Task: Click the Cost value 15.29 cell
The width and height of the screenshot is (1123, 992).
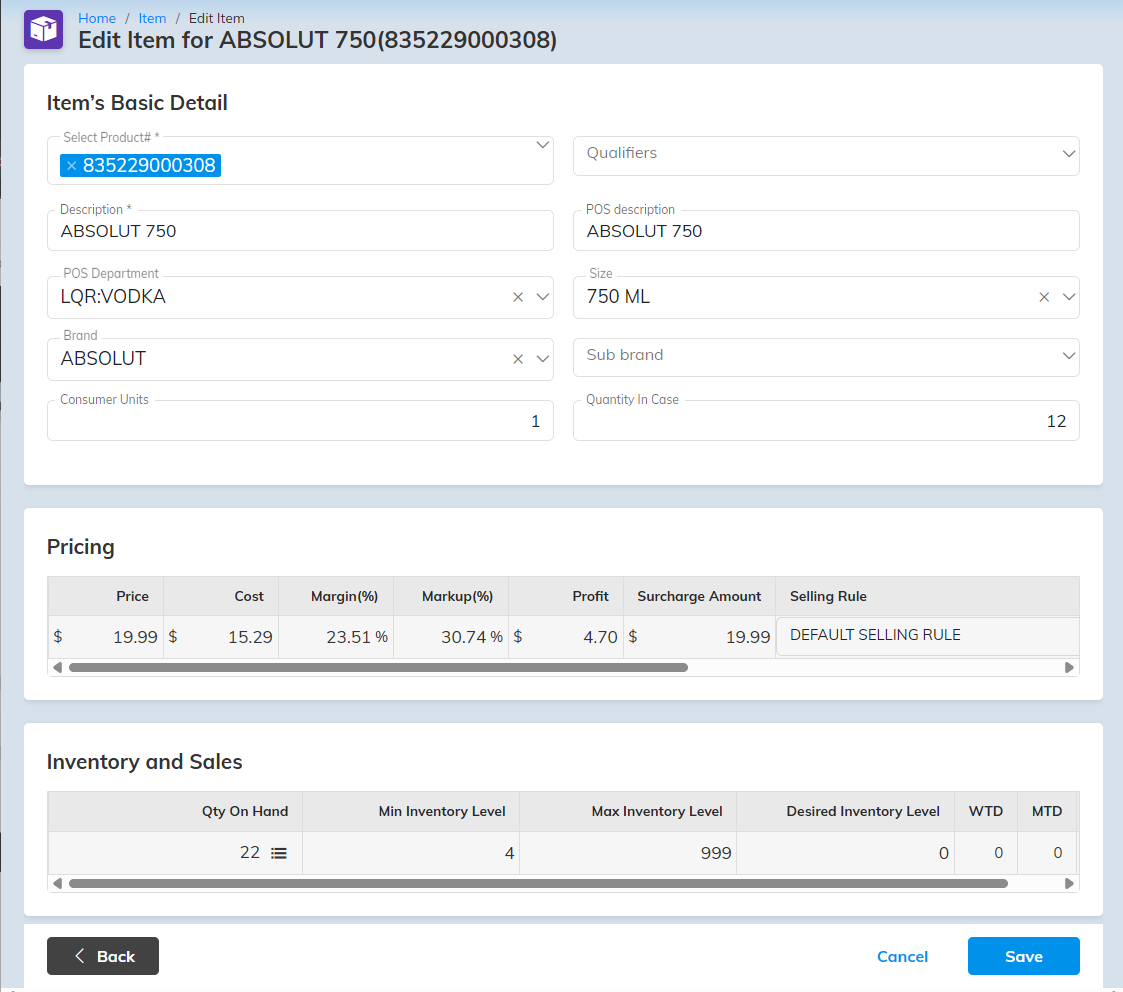Action: [221, 637]
